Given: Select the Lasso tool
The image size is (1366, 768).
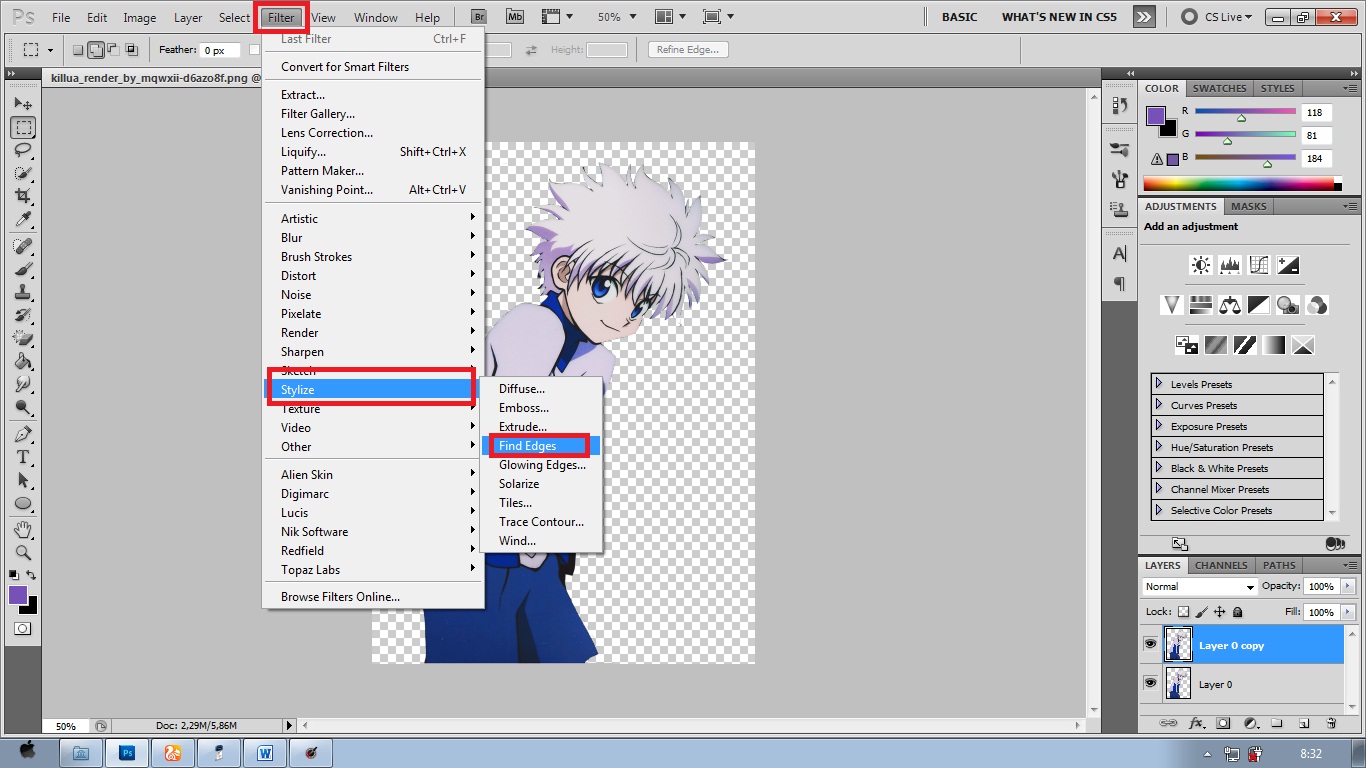Looking at the screenshot, I should coord(23,150).
